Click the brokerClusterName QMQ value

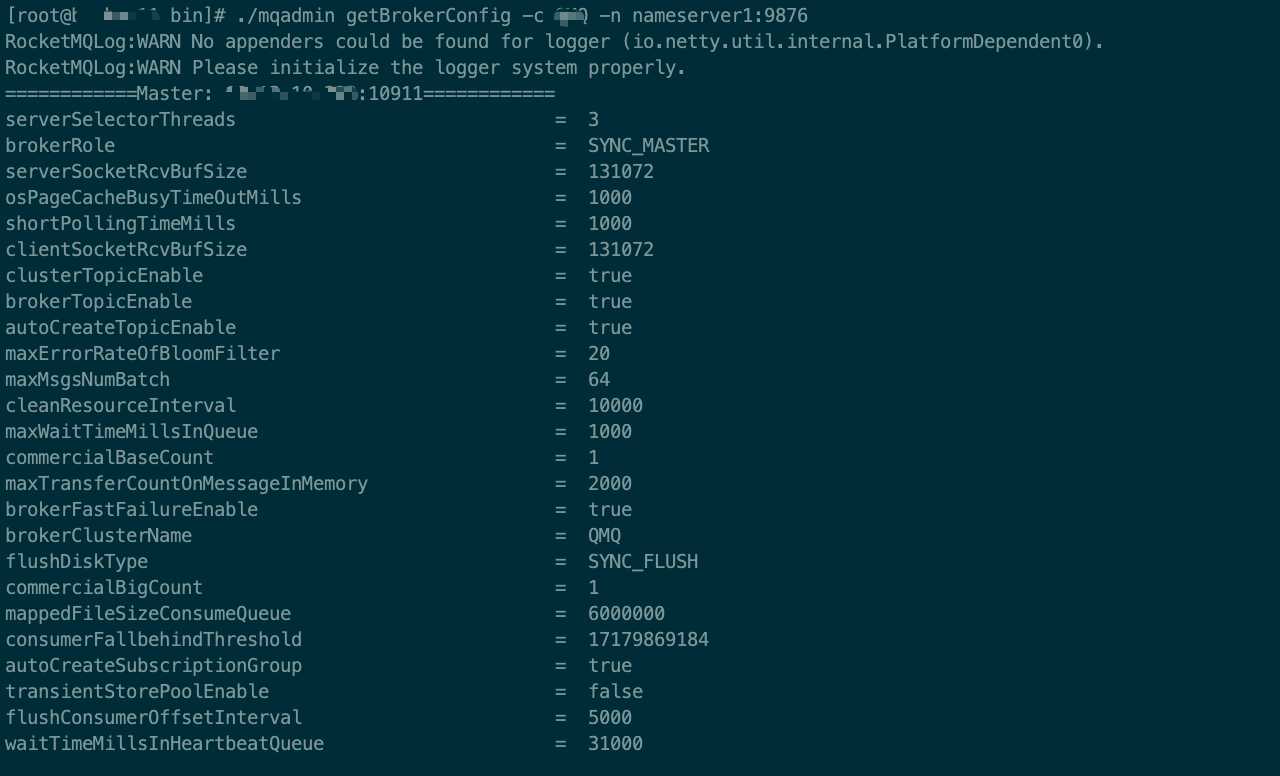point(605,536)
